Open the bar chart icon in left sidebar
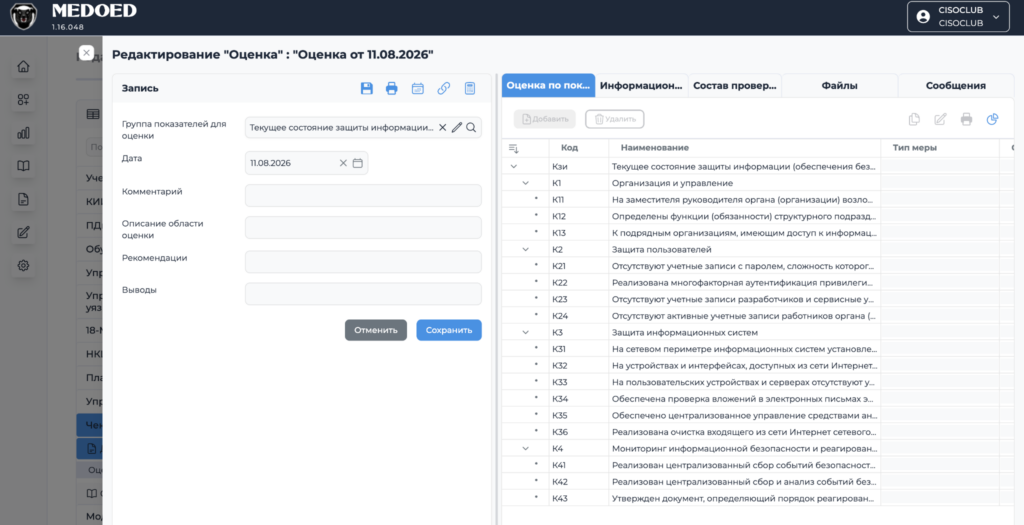The image size is (1024, 525). pyautogui.click(x=24, y=133)
